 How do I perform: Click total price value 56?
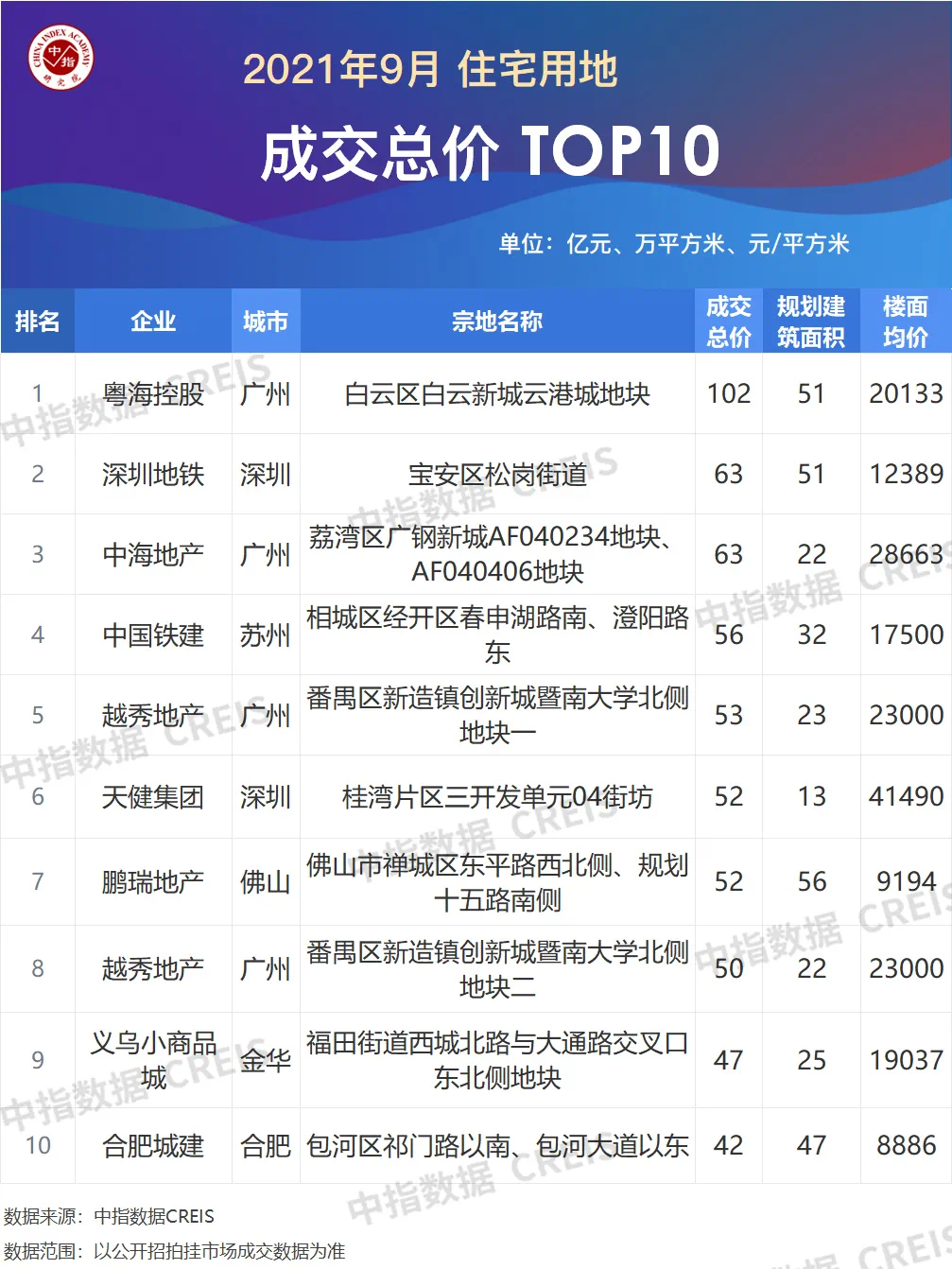(729, 635)
